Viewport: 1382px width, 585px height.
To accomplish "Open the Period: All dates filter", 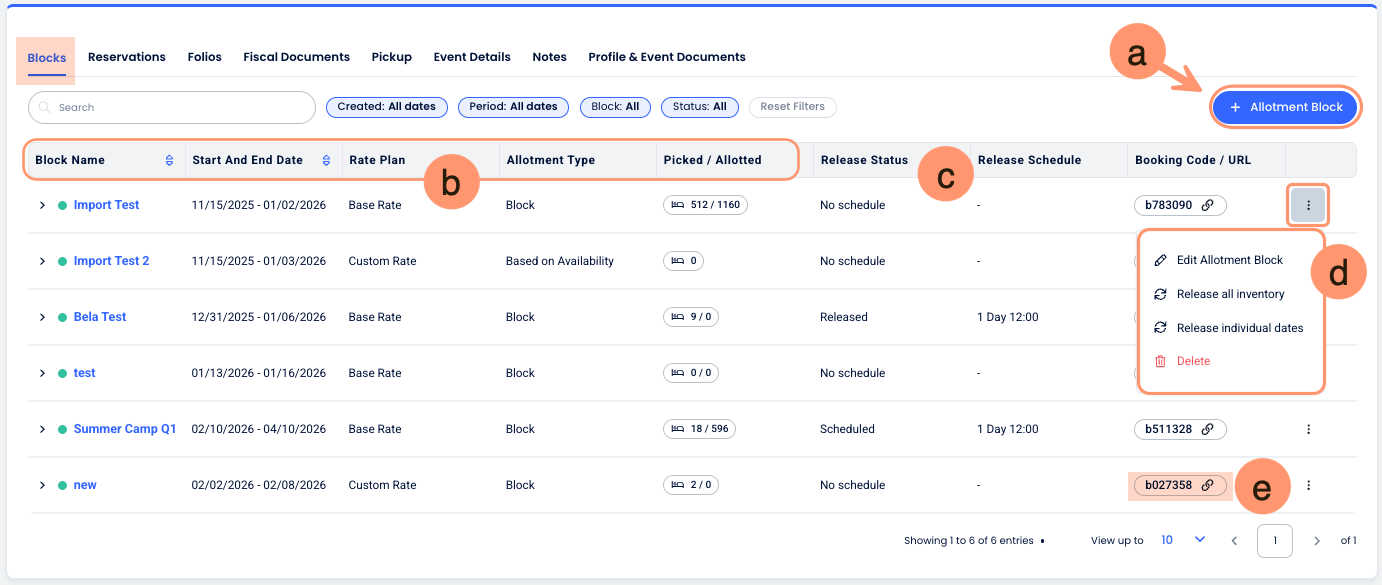I will click(514, 107).
